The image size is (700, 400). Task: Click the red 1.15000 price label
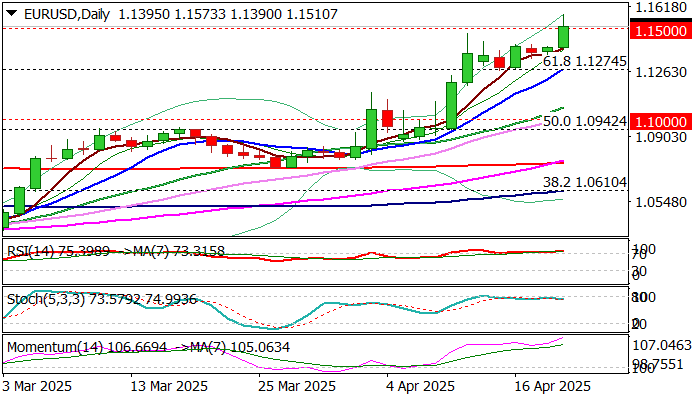pos(660,31)
